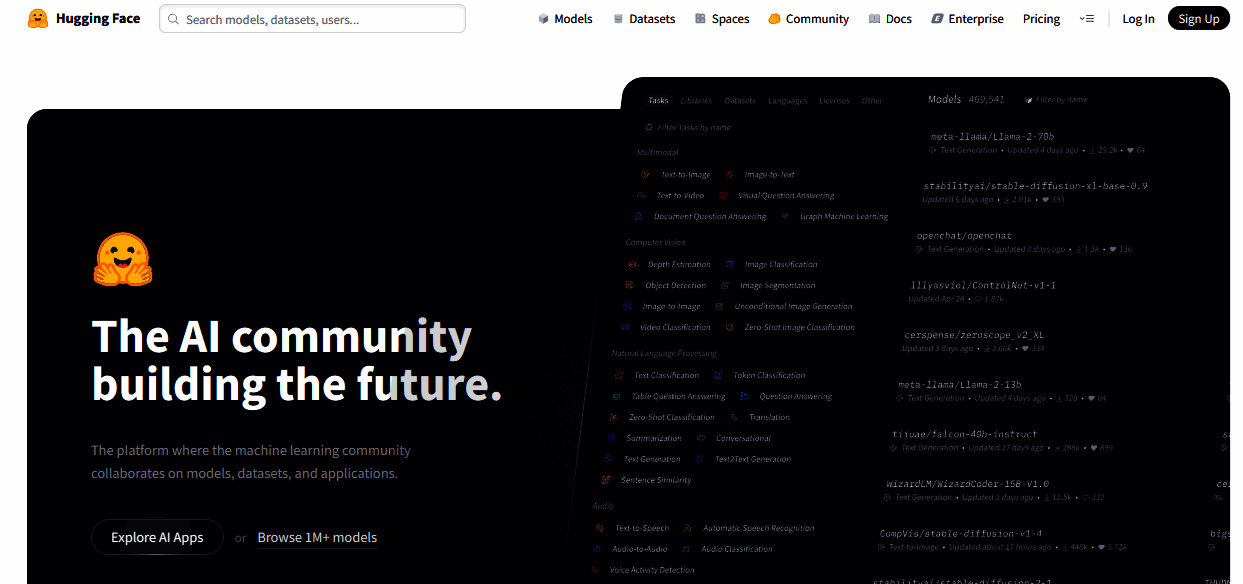The height and width of the screenshot is (584, 1243).
Task: Follow the Browse 1M+ models link
Action: 317,538
